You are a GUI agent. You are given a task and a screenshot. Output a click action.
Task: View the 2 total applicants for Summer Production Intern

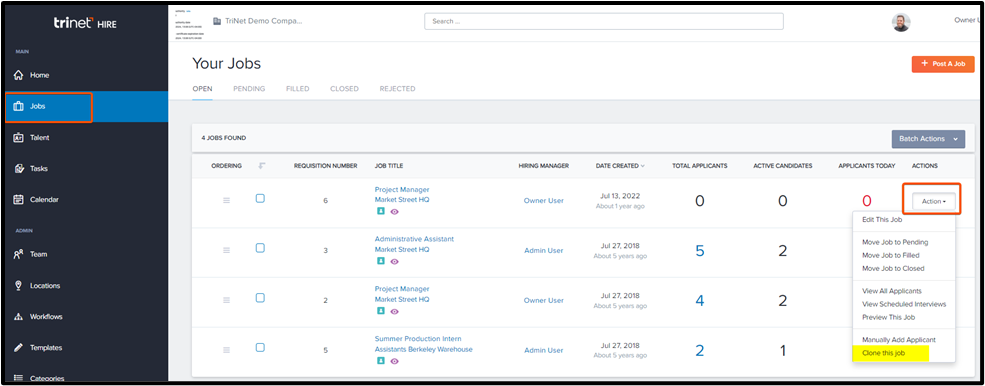[699, 351]
